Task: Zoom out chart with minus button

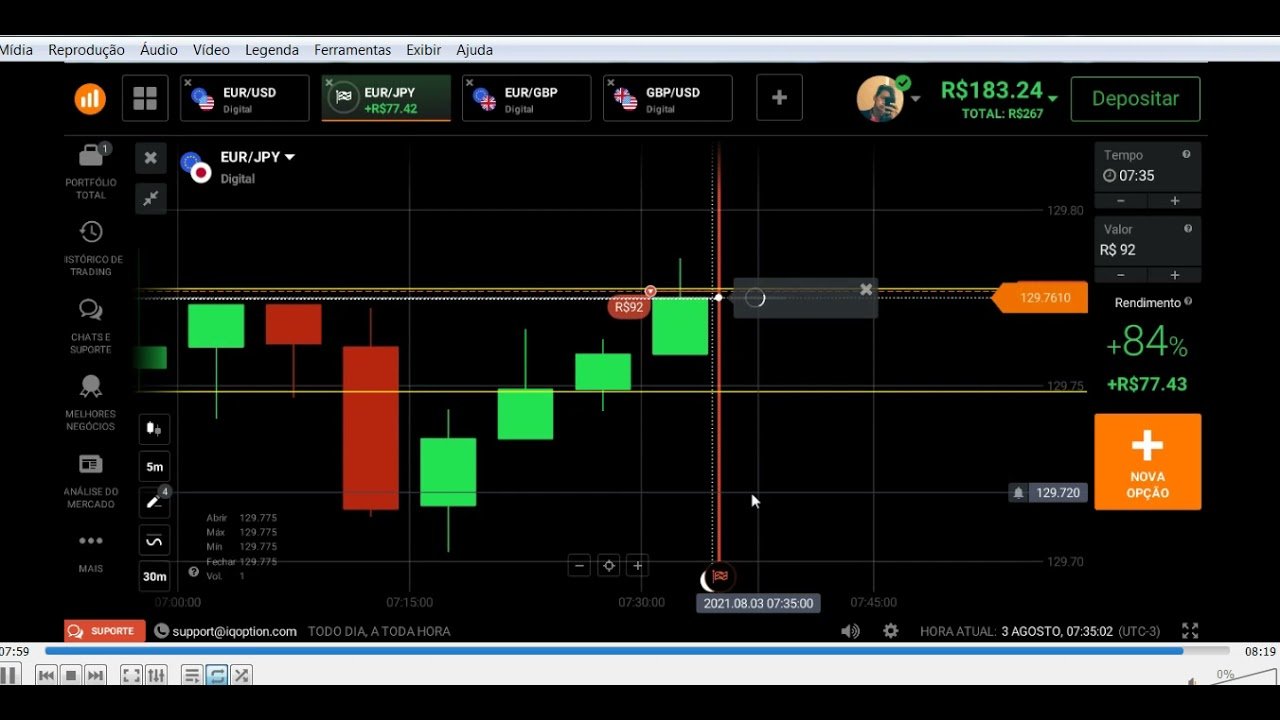Action: tap(579, 566)
